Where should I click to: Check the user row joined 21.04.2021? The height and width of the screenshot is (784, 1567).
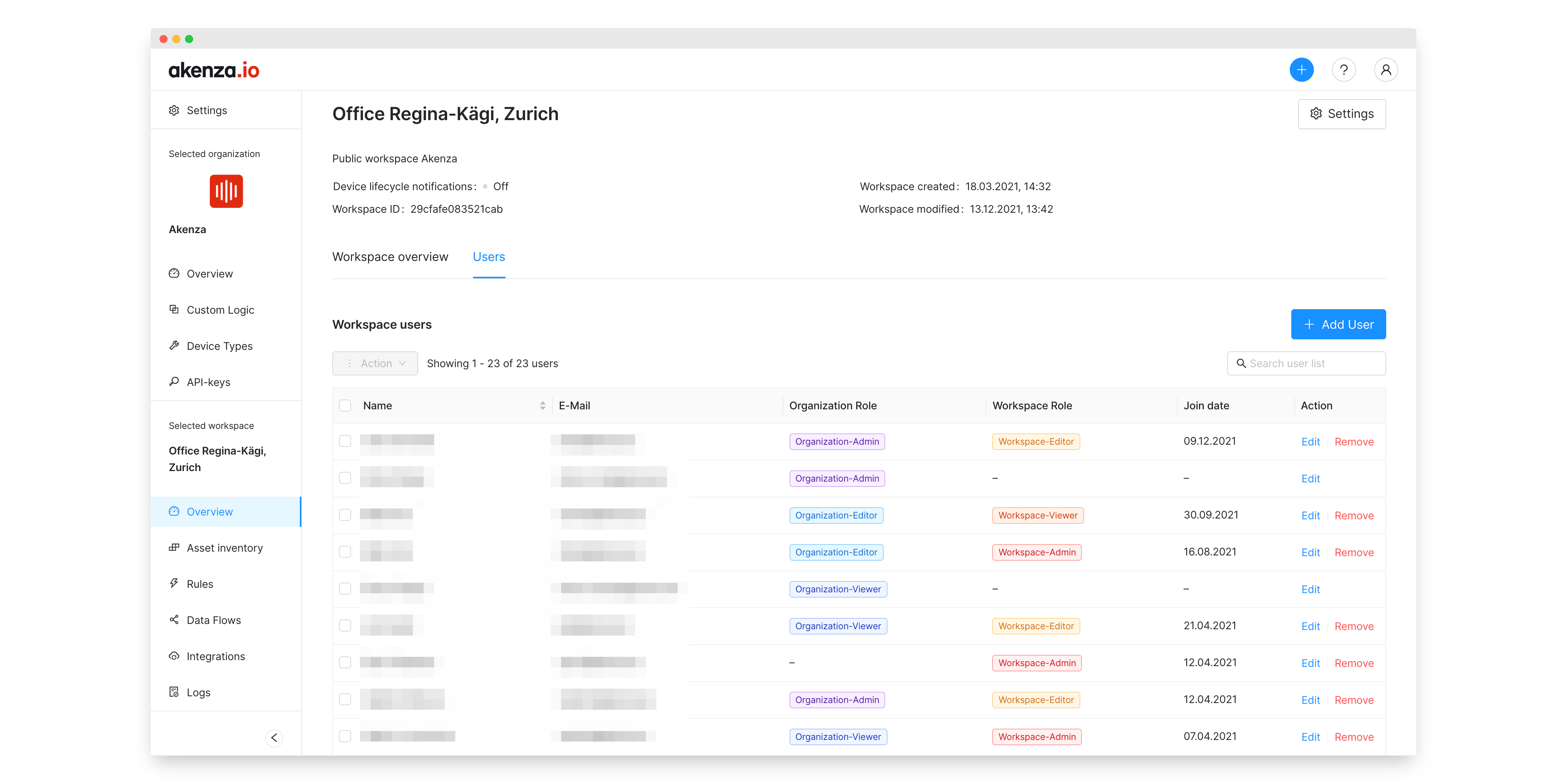coord(345,625)
